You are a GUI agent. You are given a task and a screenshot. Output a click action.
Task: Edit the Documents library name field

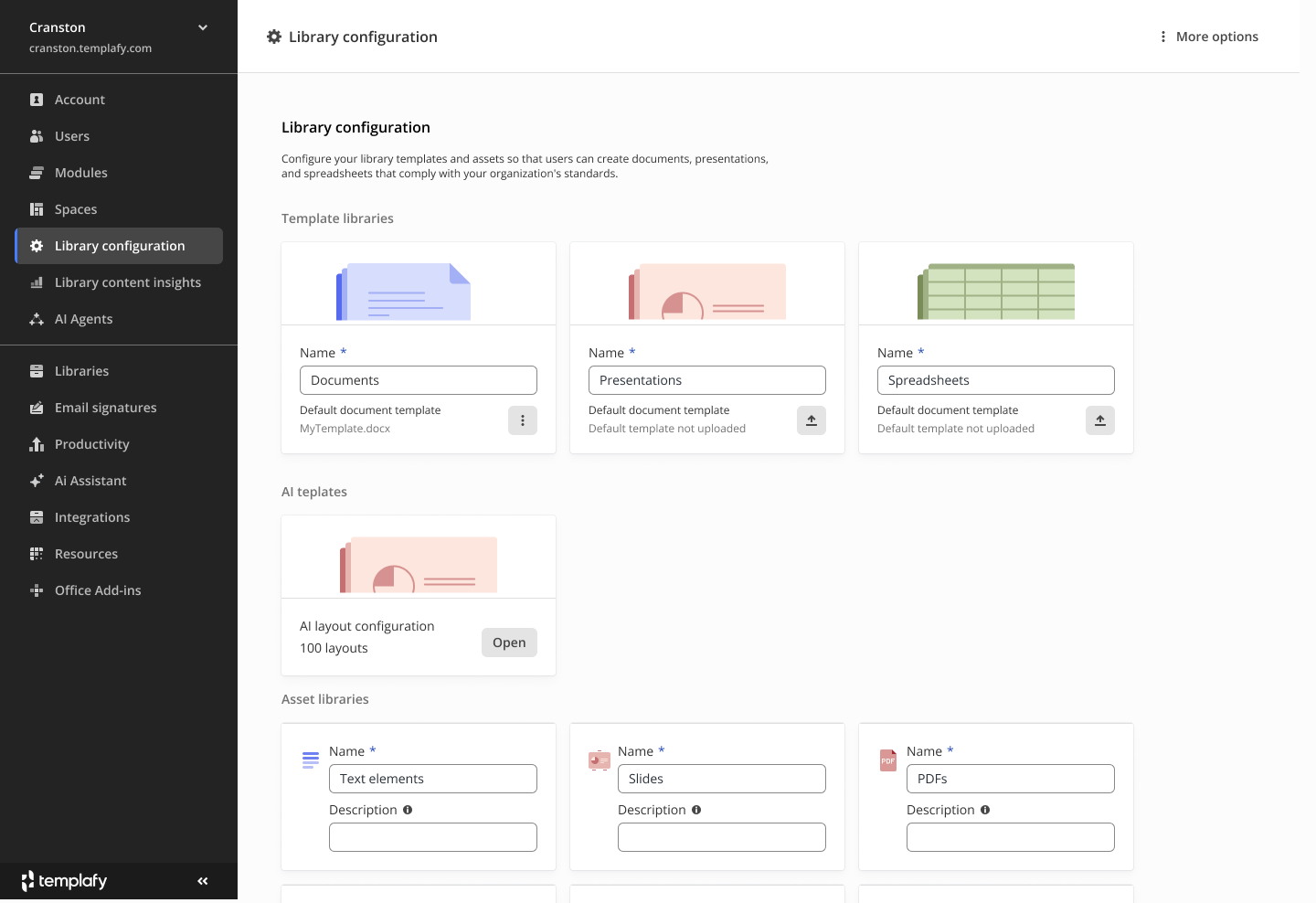pos(419,380)
